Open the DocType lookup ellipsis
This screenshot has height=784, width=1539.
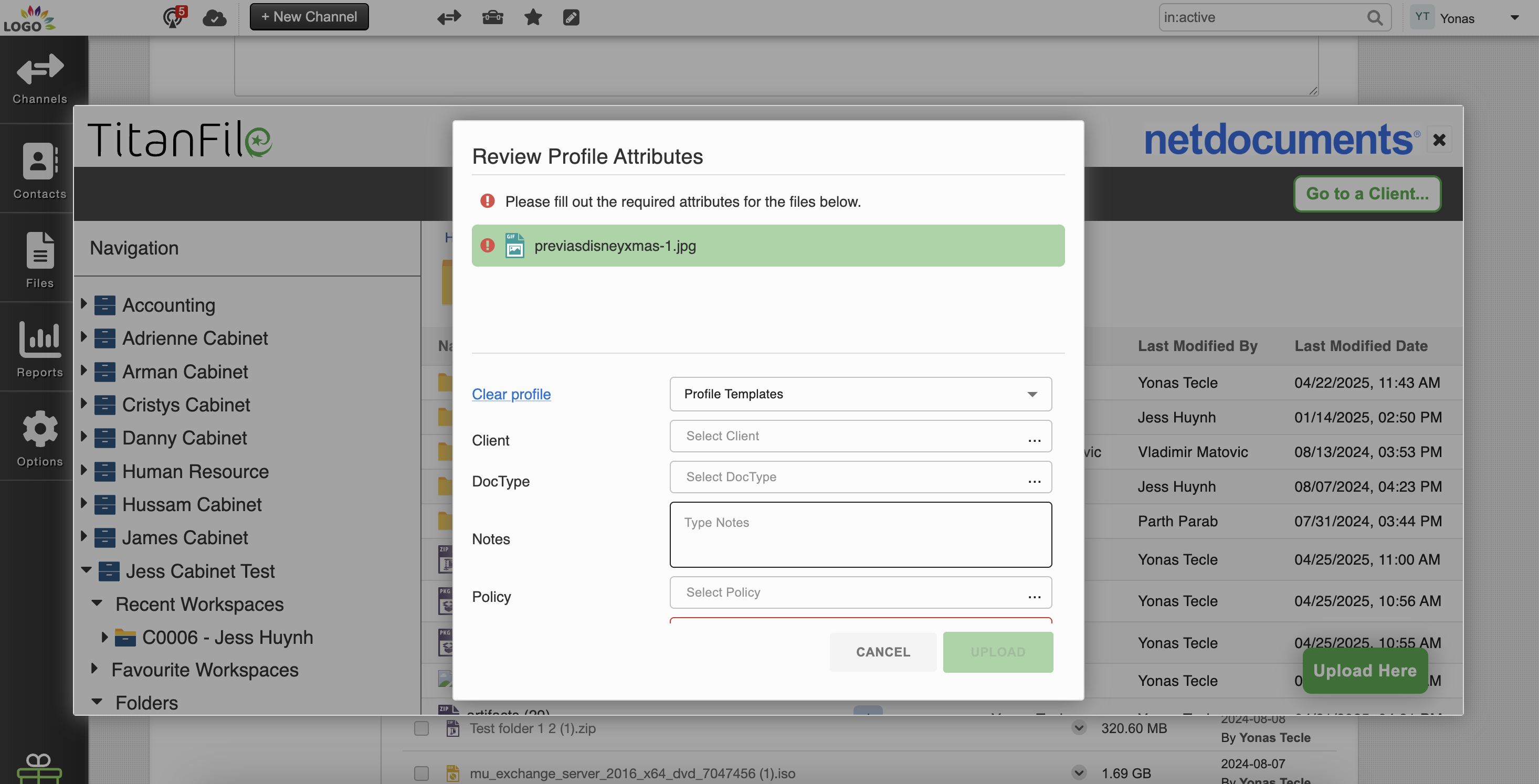point(1034,480)
